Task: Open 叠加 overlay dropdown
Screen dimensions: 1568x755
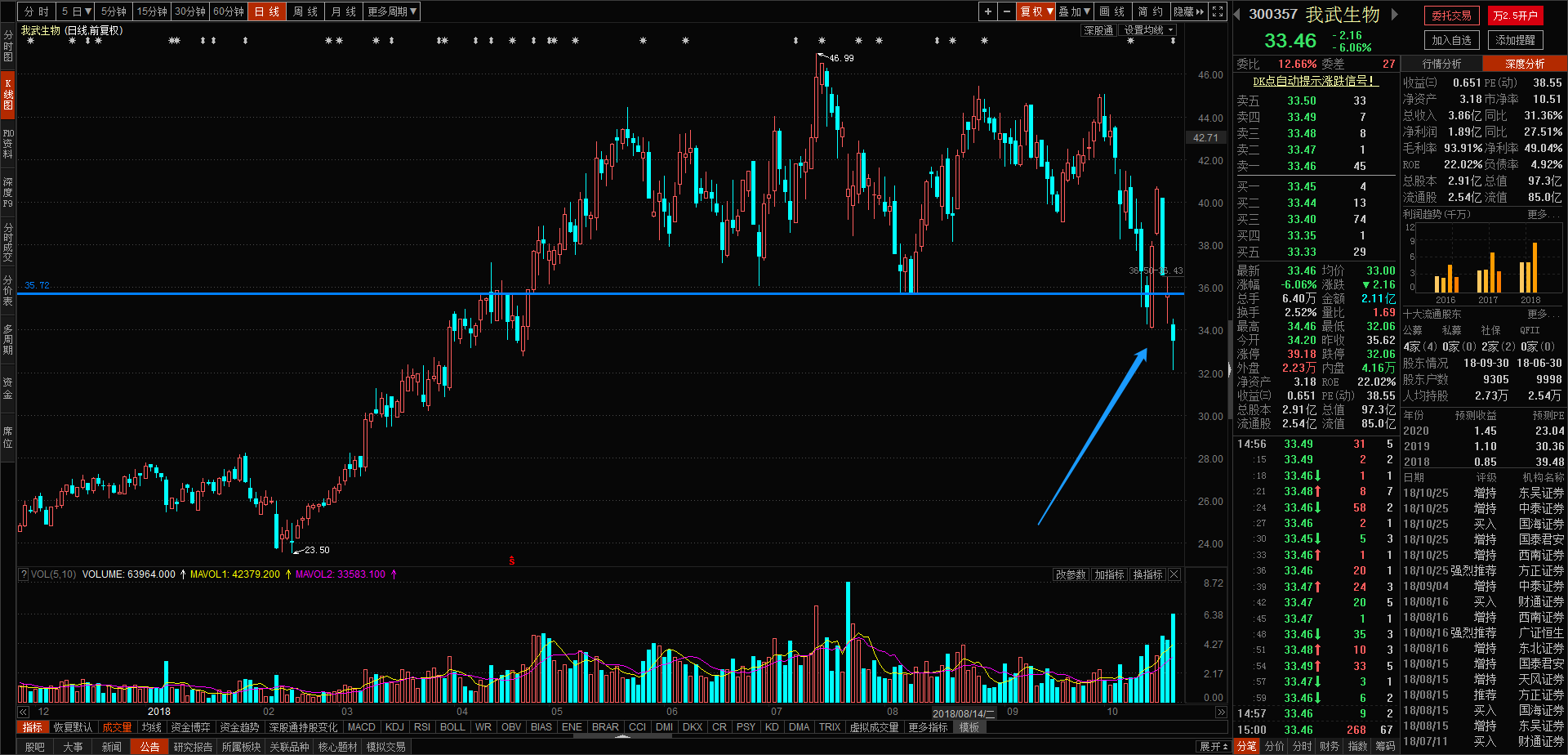Action: point(1075,11)
